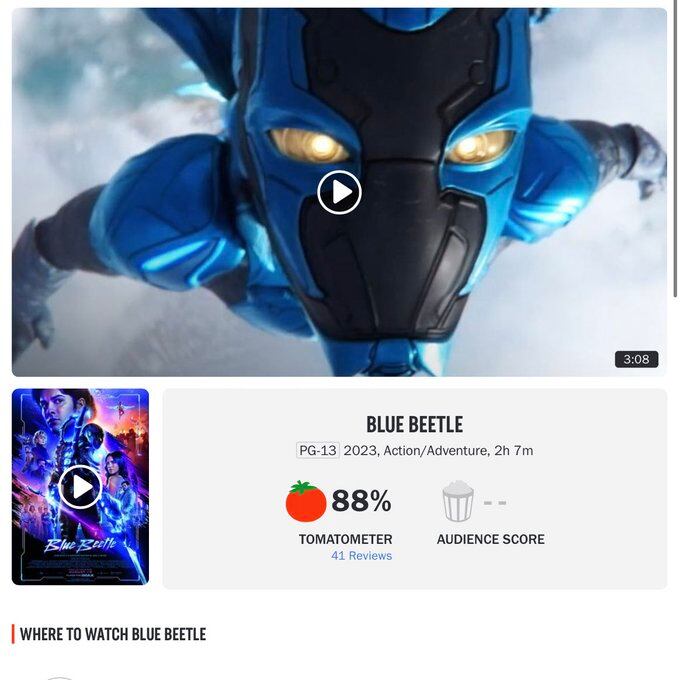Select the AUDIENCE SCORE label

490,539
